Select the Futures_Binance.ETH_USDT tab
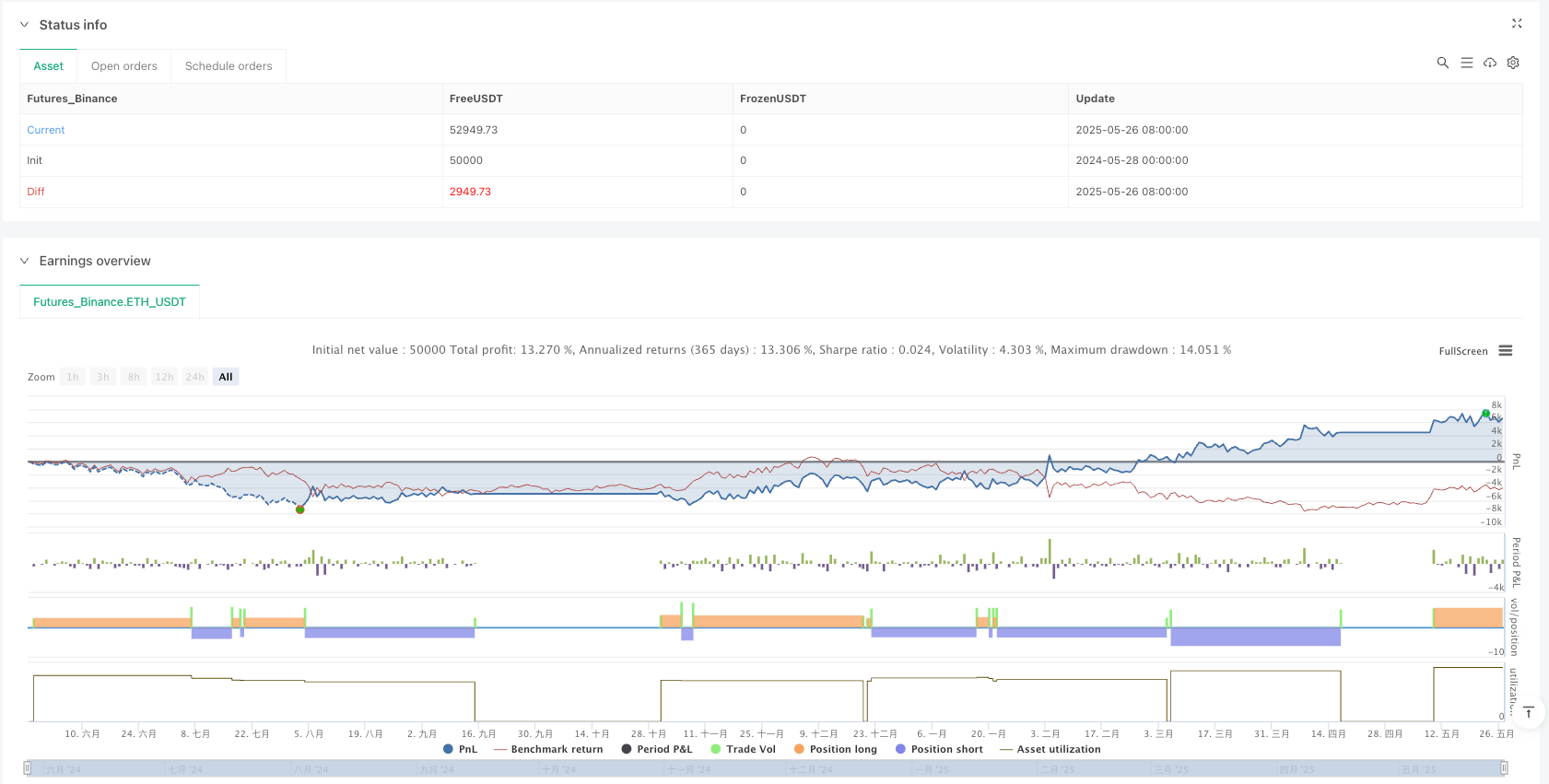 coord(110,302)
